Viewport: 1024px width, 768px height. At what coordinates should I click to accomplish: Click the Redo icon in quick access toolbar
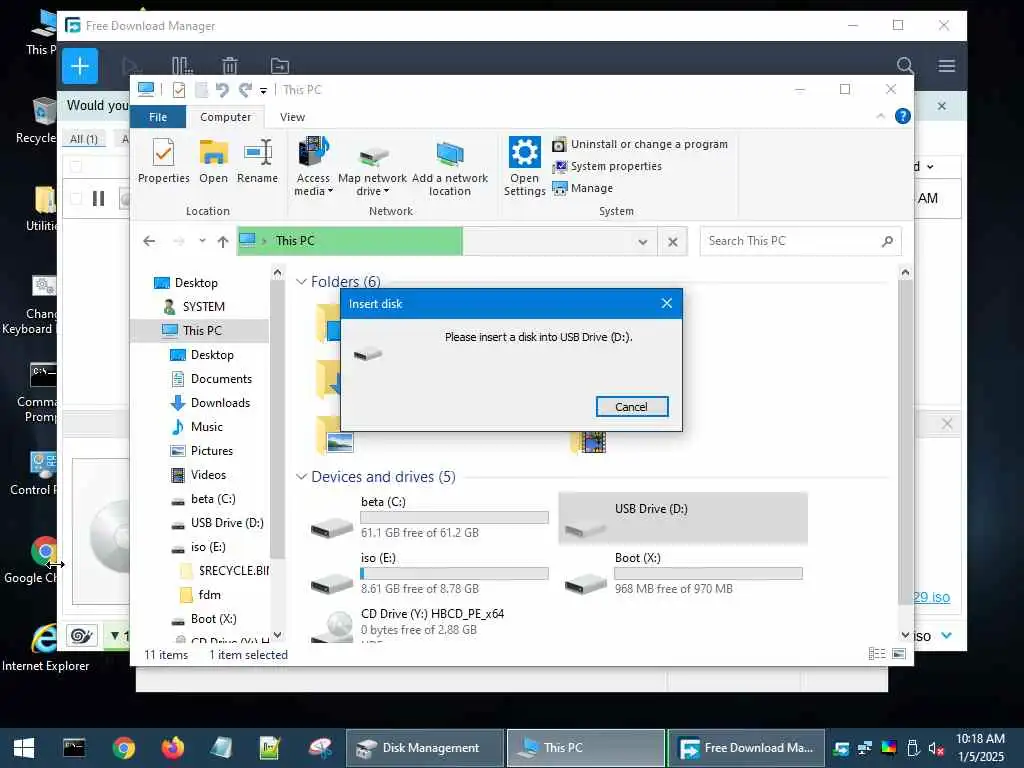point(246,90)
